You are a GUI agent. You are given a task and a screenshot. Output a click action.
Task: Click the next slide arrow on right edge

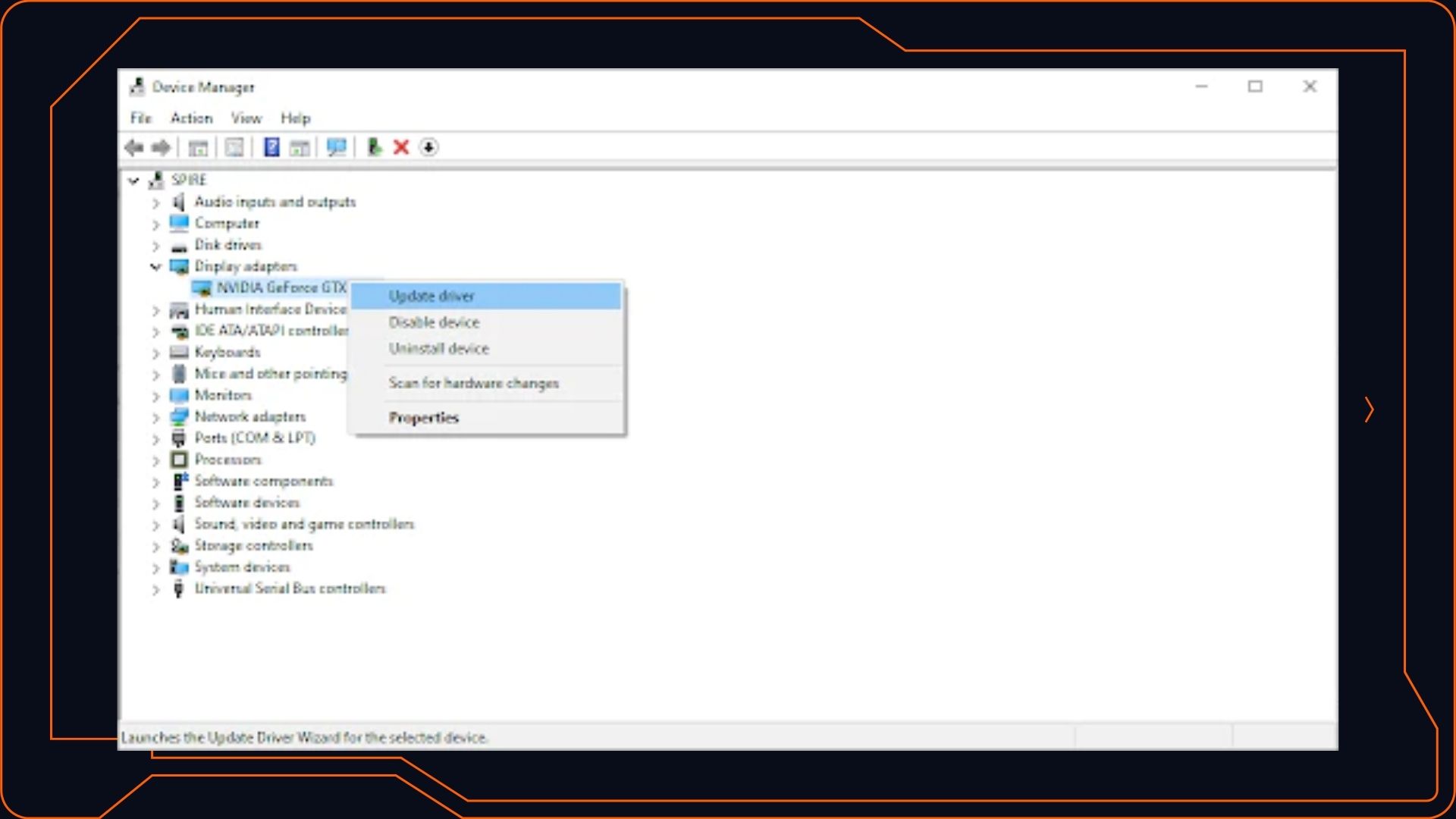[x=1369, y=410]
